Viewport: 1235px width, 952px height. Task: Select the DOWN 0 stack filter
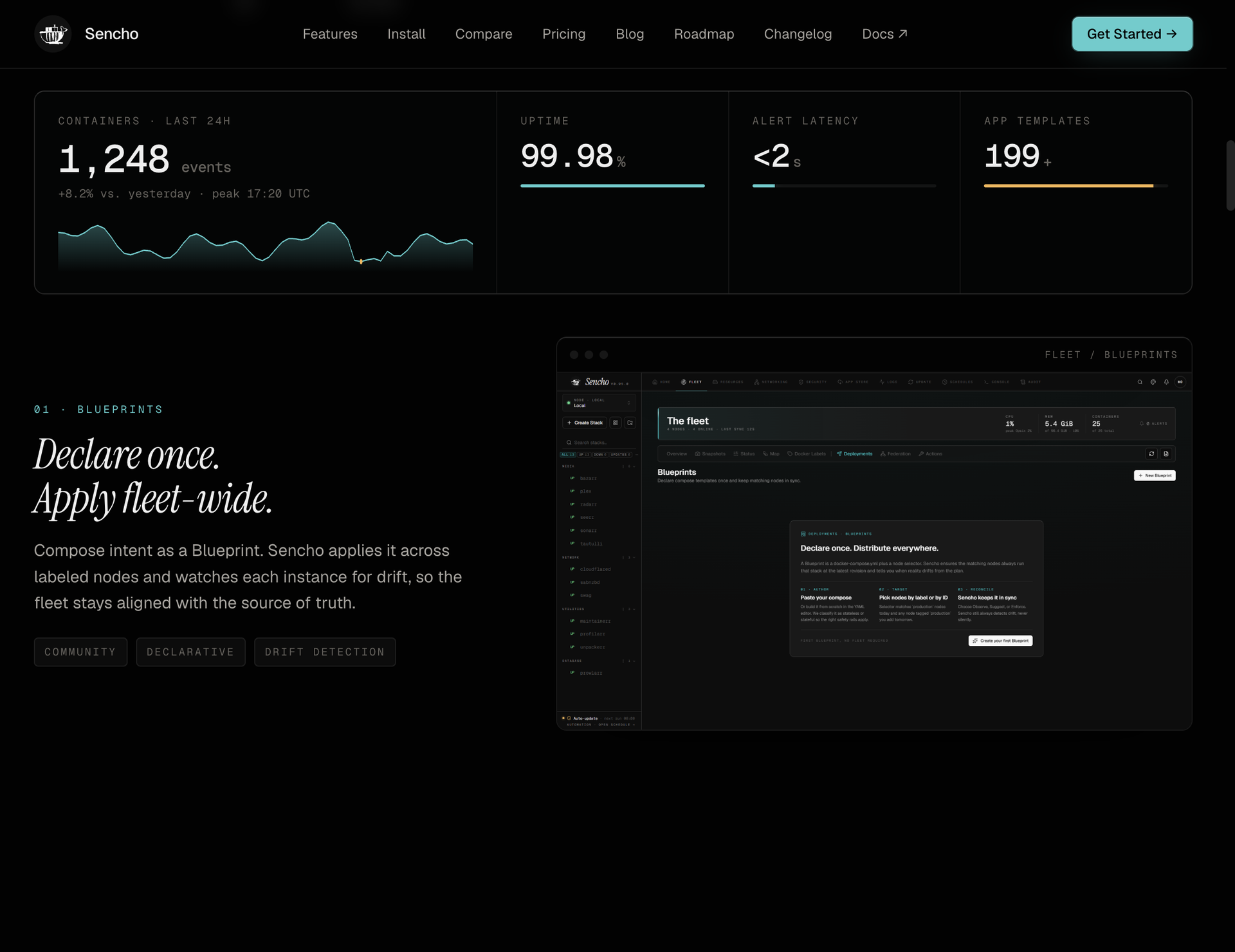(x=600, y=454)
